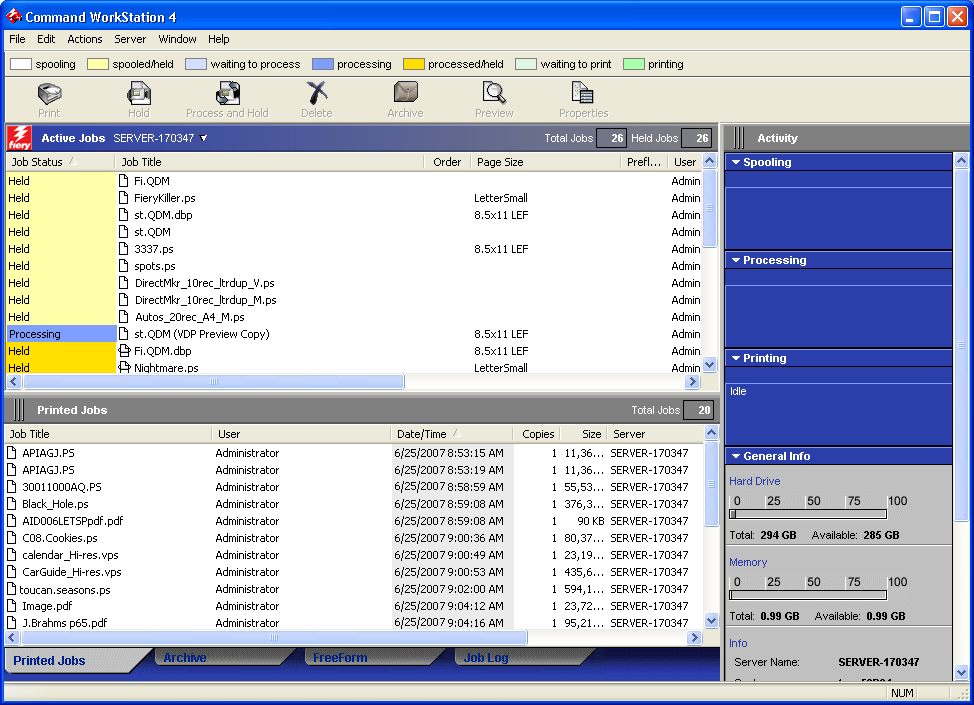Open the Actions menu
Screen dimensions: 974x705
pos(84,39)
